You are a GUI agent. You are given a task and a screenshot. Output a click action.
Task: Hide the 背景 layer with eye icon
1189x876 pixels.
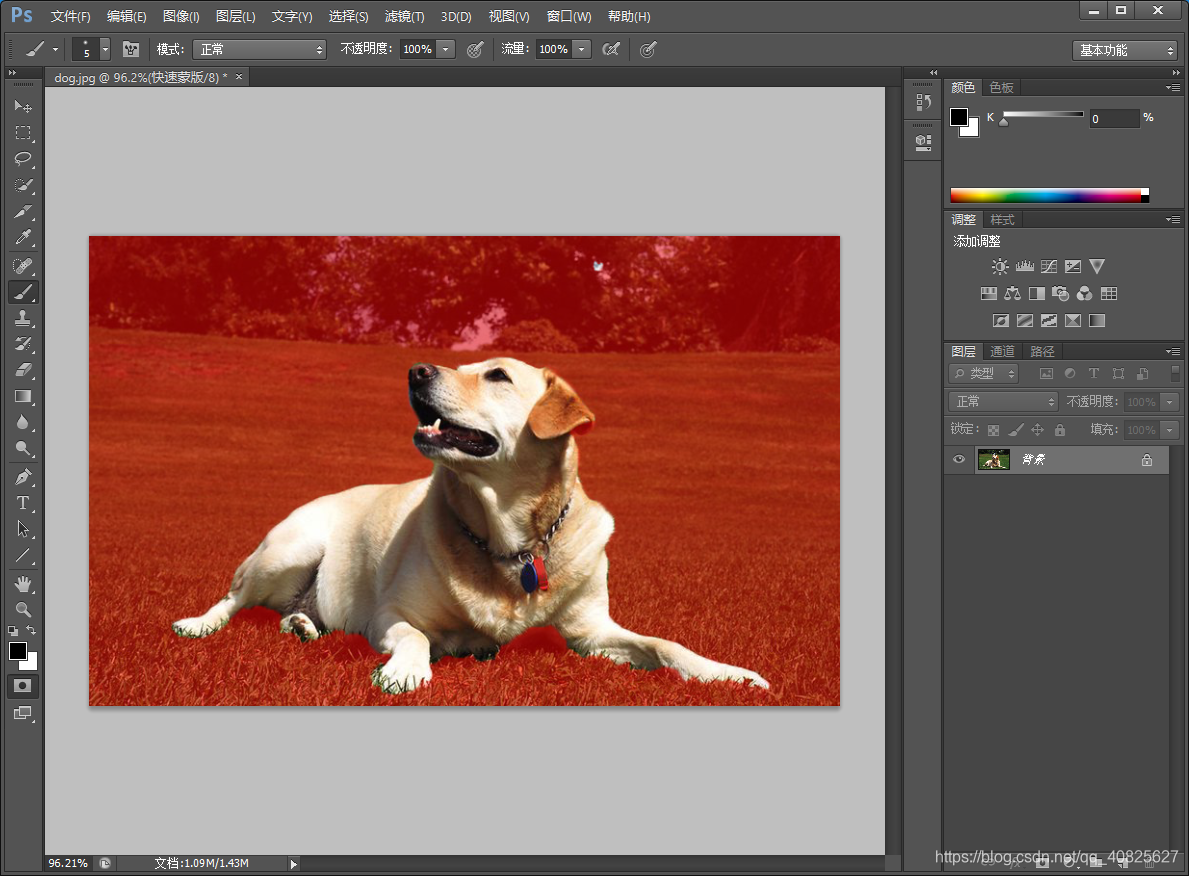click(958, 460)
